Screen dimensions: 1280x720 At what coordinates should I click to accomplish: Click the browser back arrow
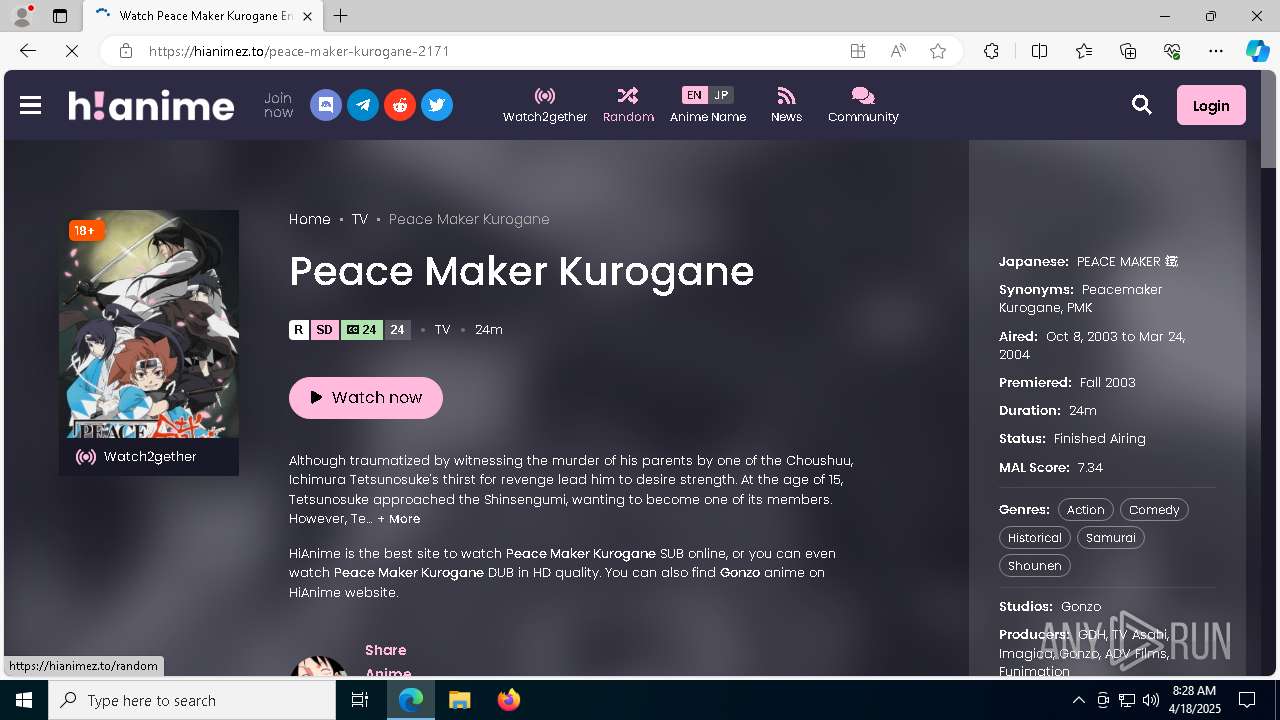click(x=28, y=51)
